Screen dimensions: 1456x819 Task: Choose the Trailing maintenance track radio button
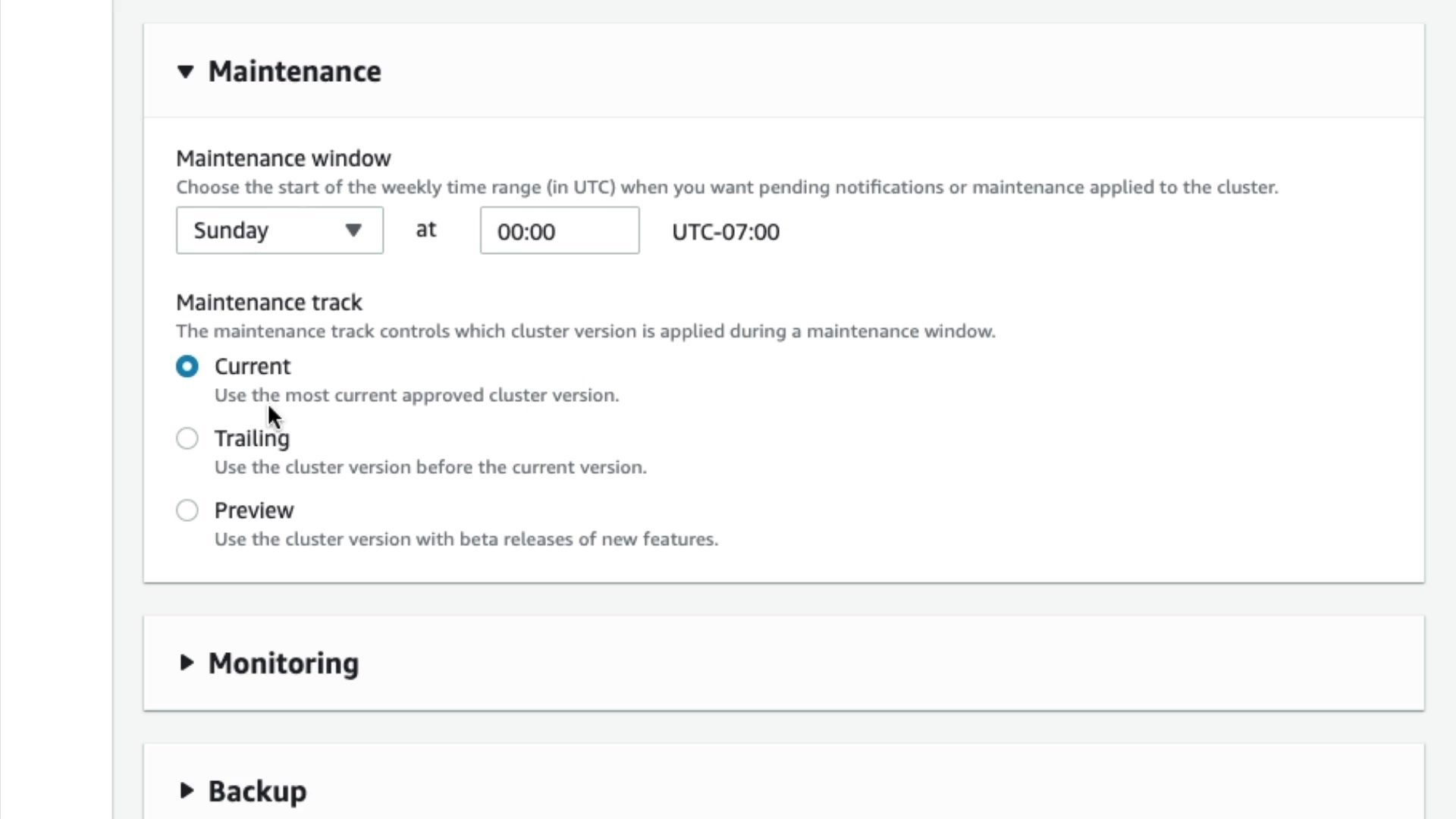pos(187,439)
